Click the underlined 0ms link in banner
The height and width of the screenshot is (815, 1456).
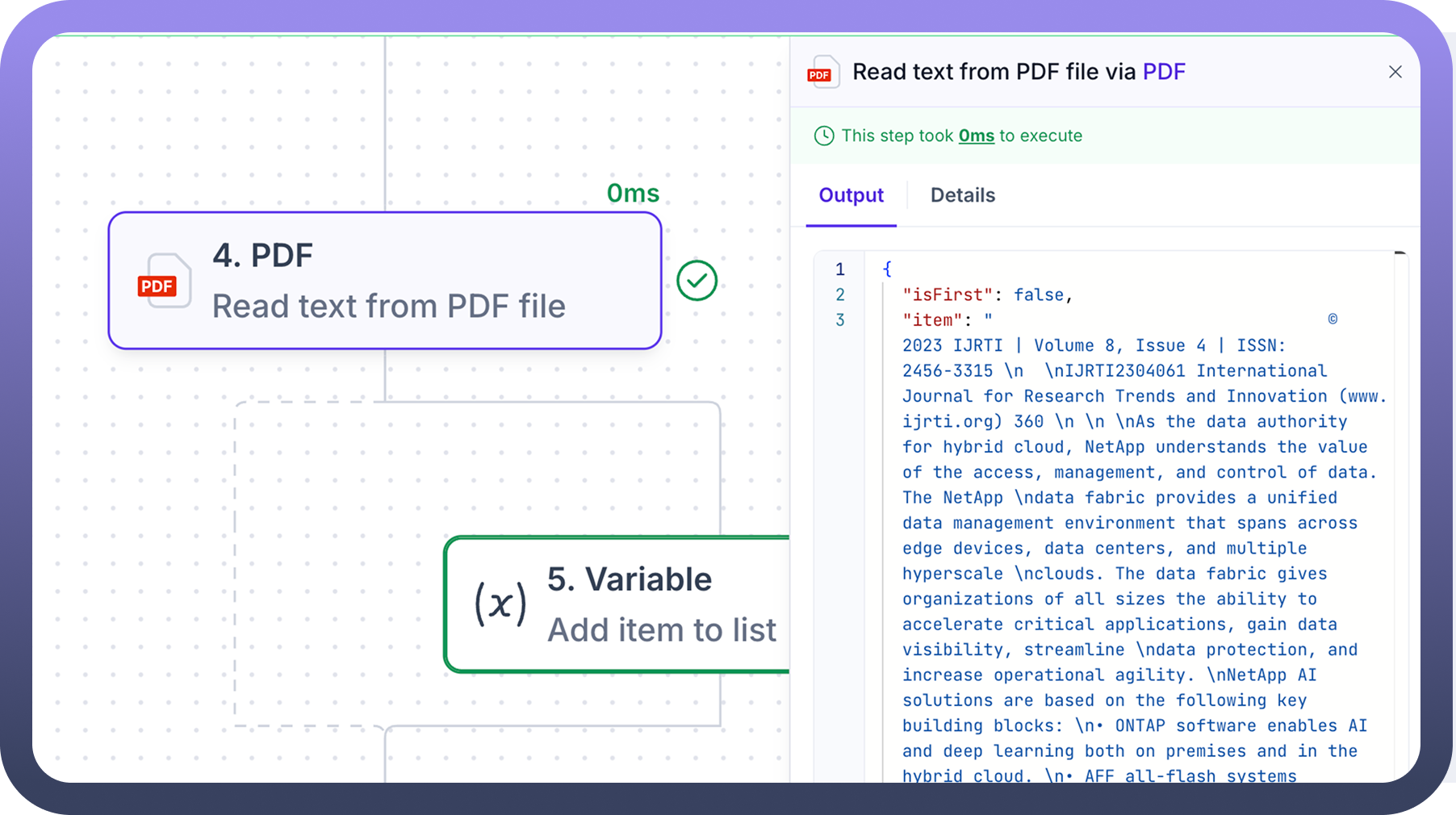(x=976, y=136)
